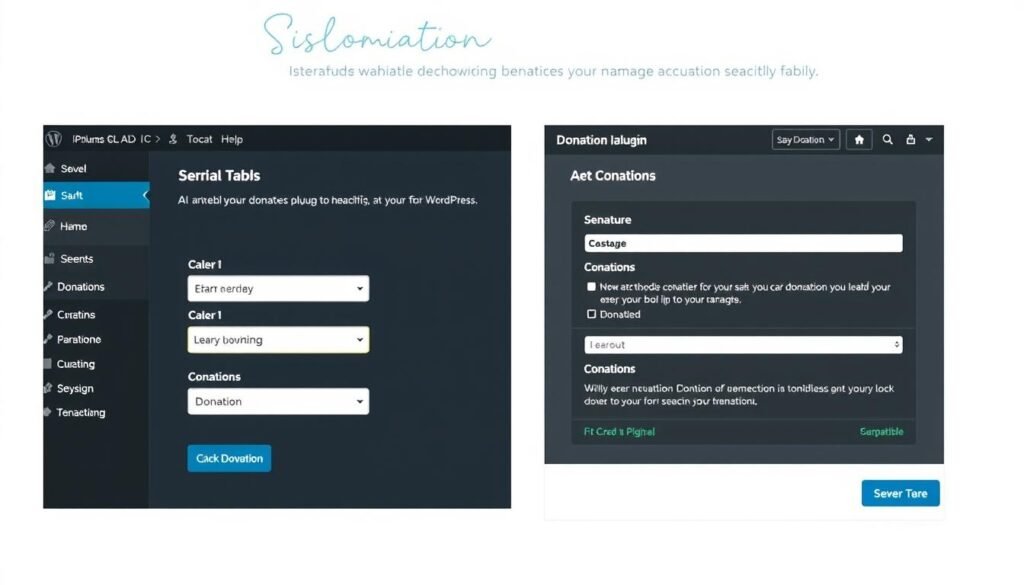Click the house icon beside Sevel

(47, 169)
